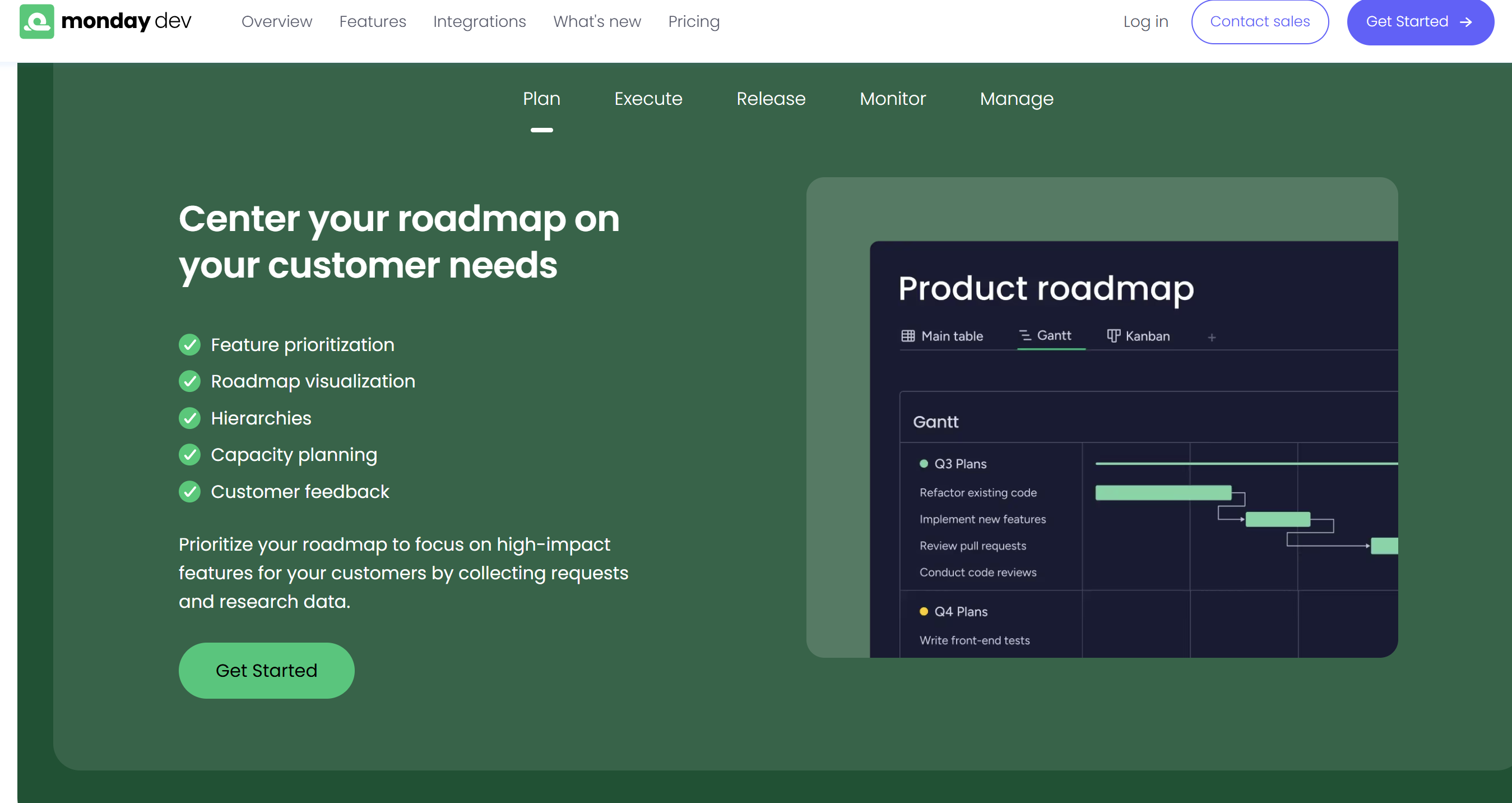Screen dimensions: 1512x803
Task: Select the Plan tab
Action: [x=541, y=99]
